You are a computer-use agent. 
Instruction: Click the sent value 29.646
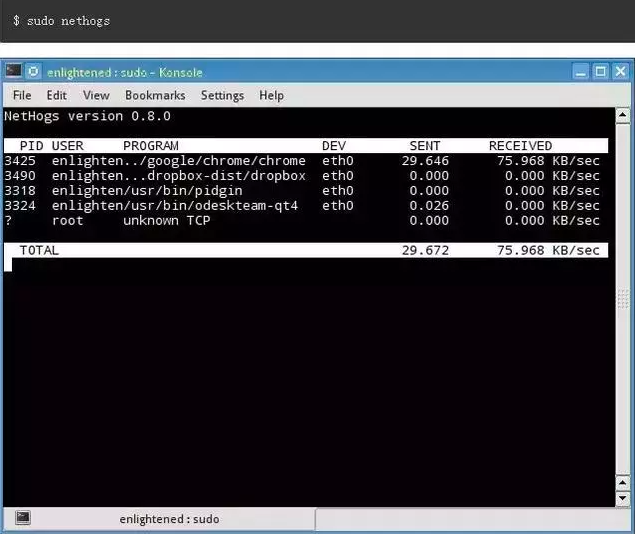click(x=425, y=161)
